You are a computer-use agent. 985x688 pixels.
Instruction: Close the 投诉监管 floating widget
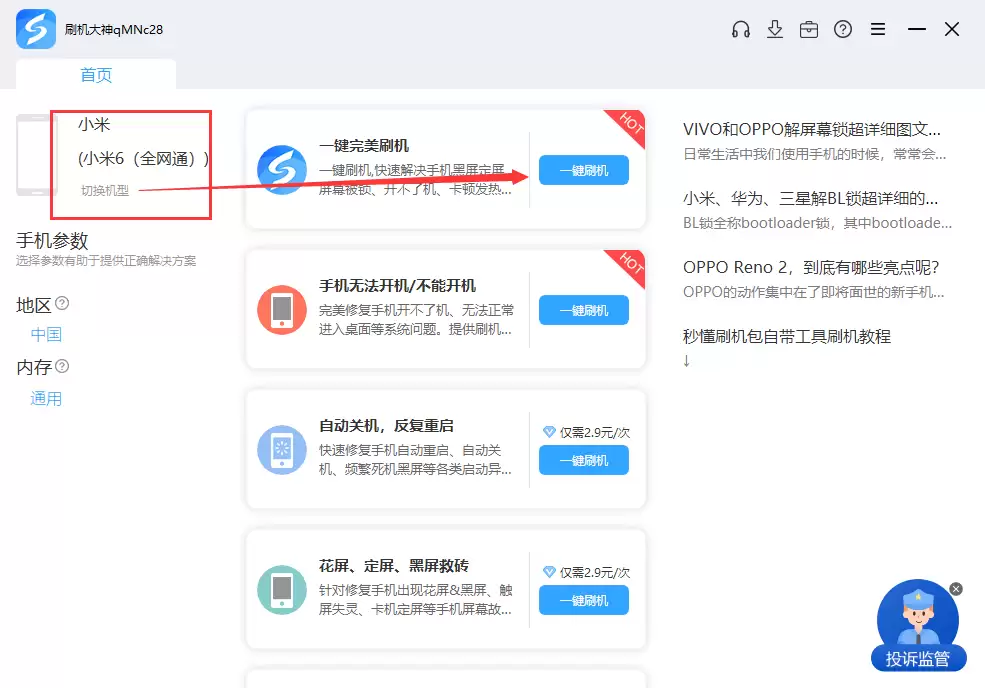(x=956, y=589)
